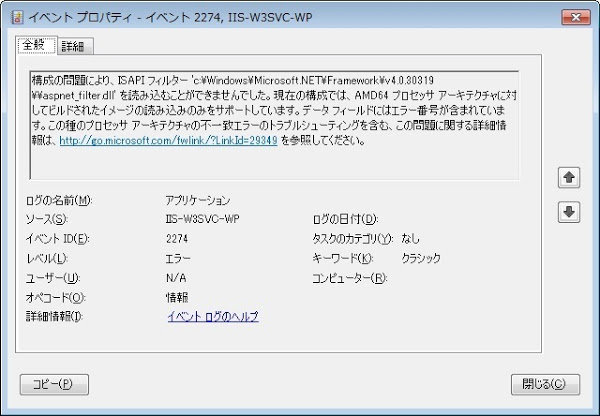The width and height of the screenshot is (600, 416).
Task: Close the event properties window
Action: click(576, 17)
